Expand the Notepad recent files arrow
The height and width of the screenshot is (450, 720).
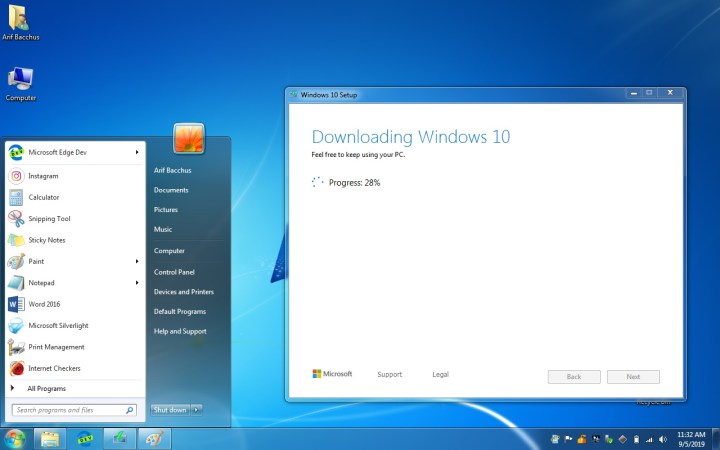tap(137, 283)
